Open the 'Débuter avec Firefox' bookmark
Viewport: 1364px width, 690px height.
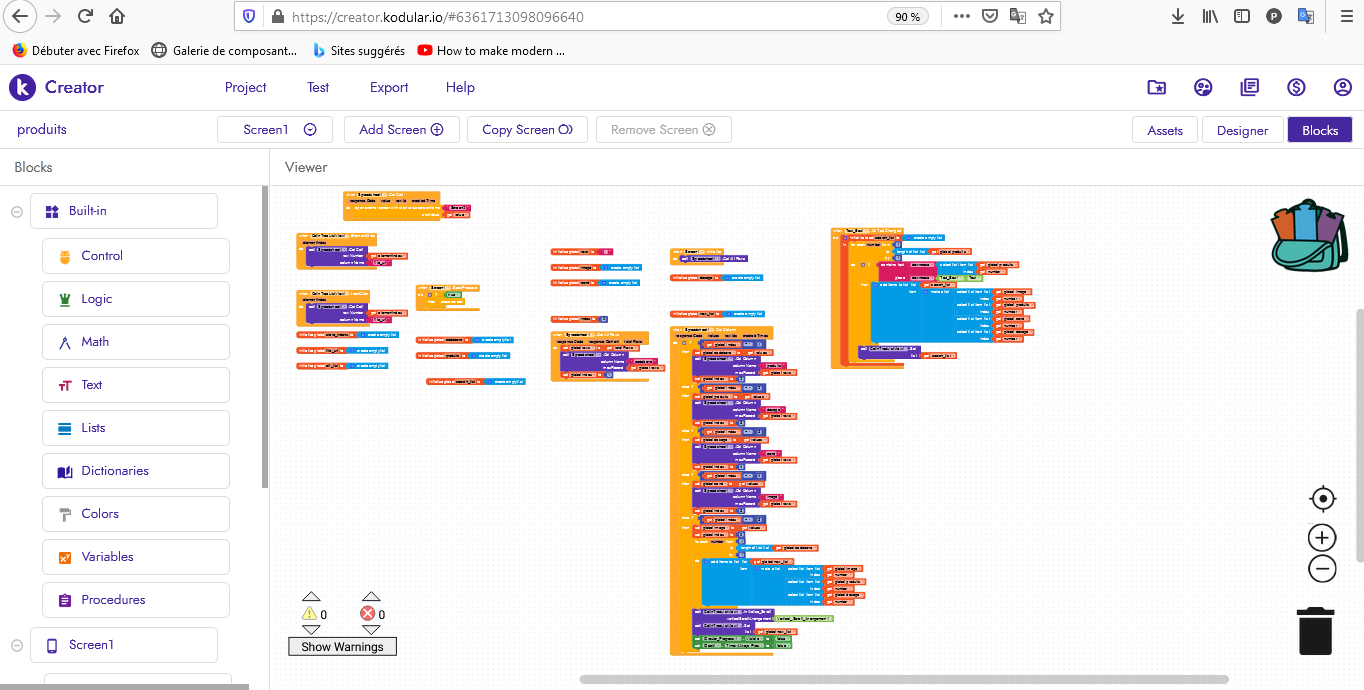[76, 50]
